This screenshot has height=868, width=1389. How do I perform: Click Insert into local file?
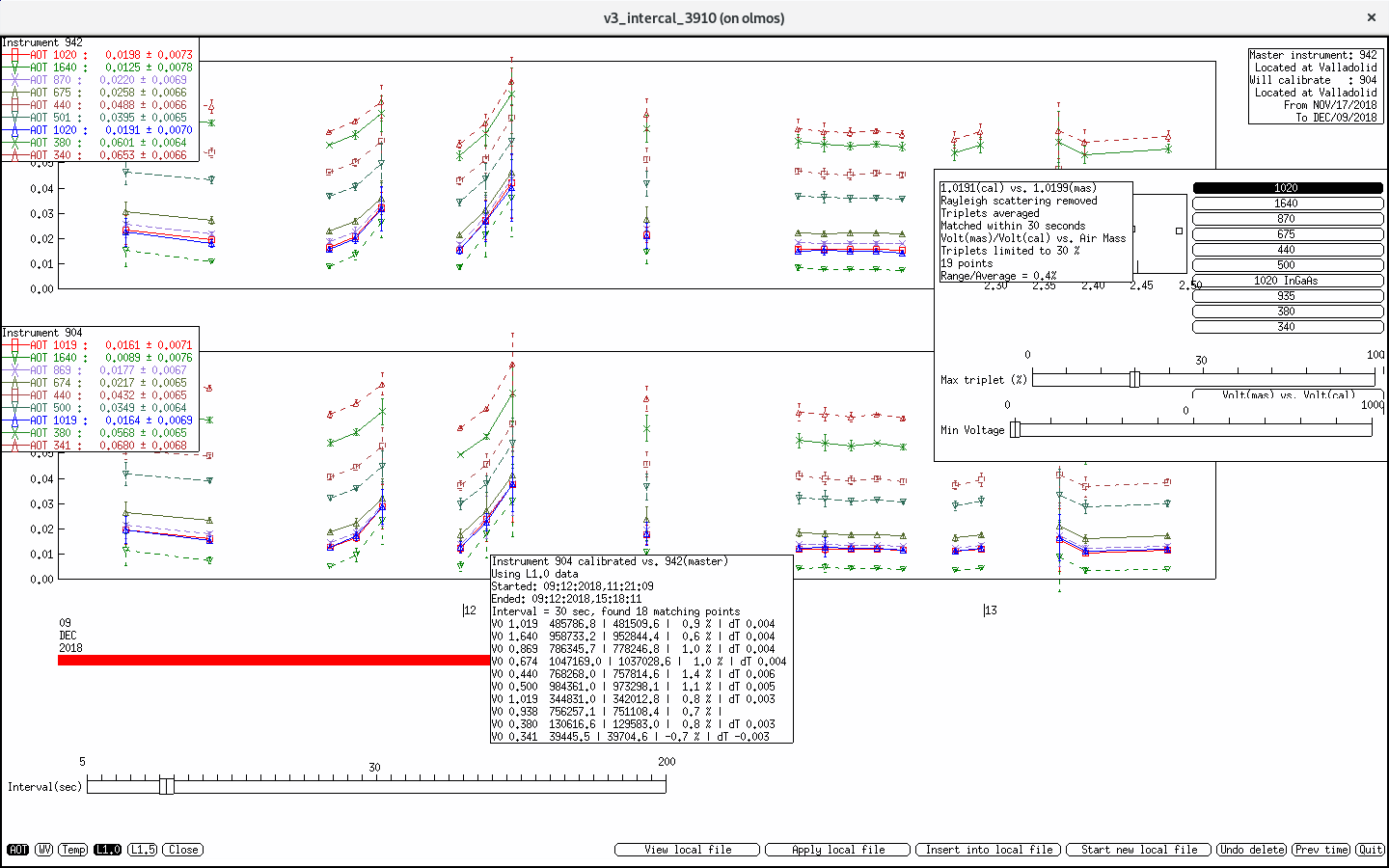pyautogui.click(x=989, y=850)
